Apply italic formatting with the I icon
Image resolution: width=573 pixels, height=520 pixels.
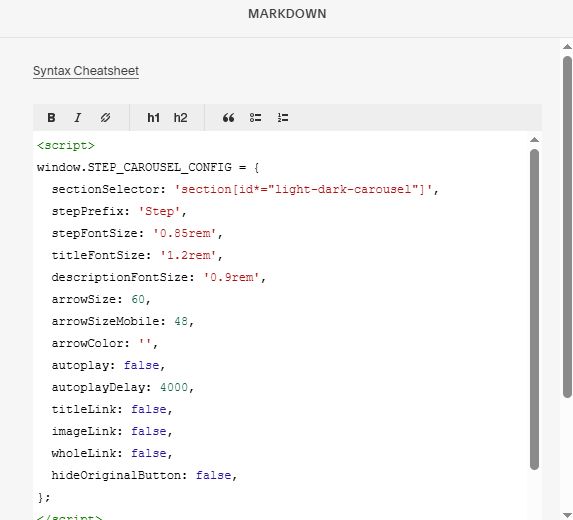tap(77, 118)
